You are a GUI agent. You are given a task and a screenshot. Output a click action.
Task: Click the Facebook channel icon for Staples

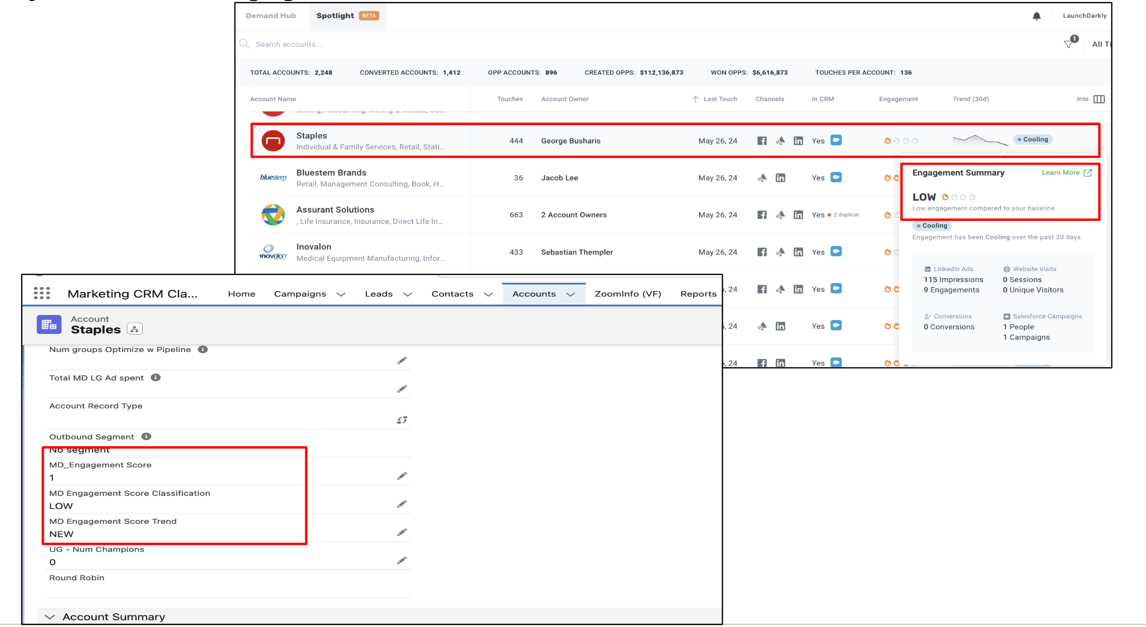(762, 141)
